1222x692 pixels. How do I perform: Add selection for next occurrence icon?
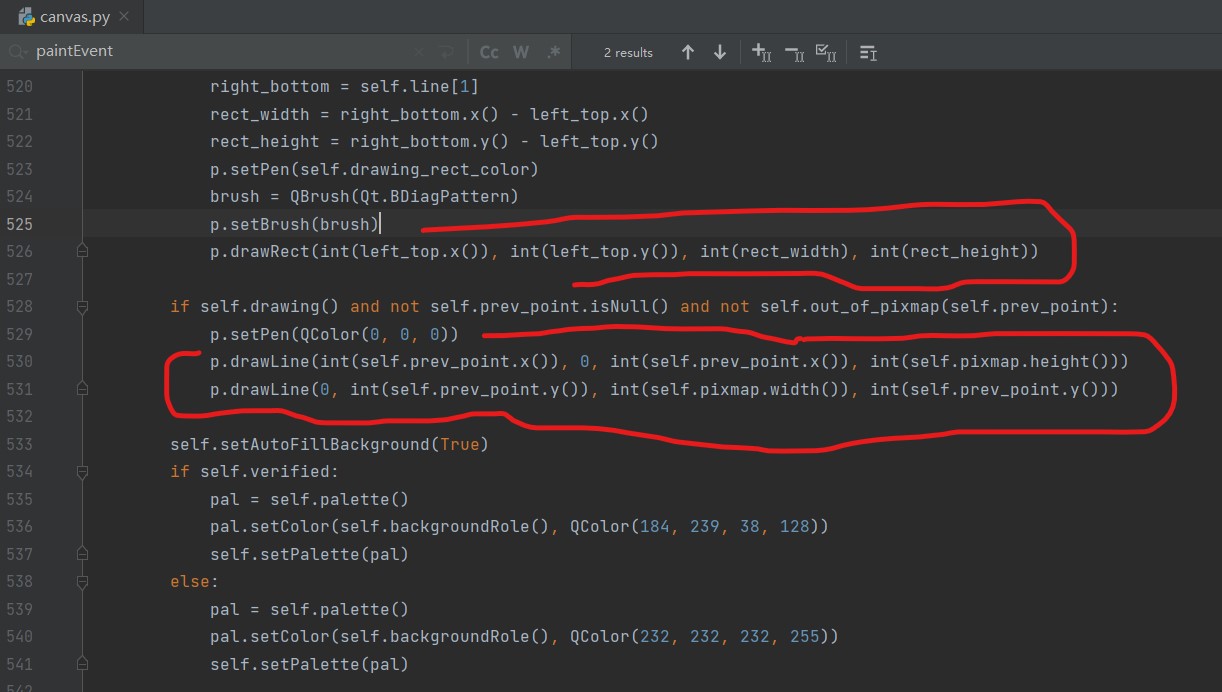pos(761,52)
